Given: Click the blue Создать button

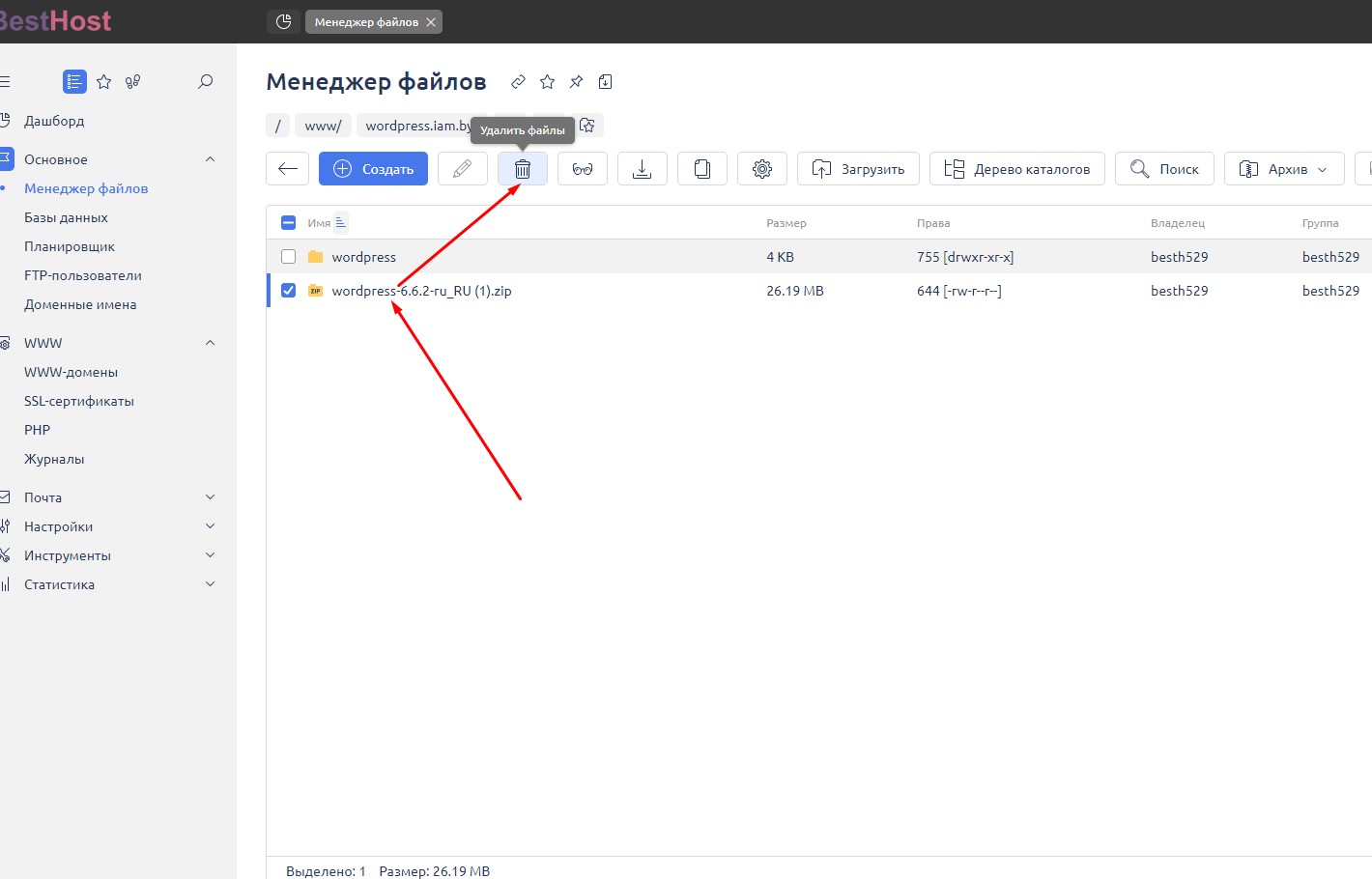Looking at the screenshot, I should click(373, 169).
